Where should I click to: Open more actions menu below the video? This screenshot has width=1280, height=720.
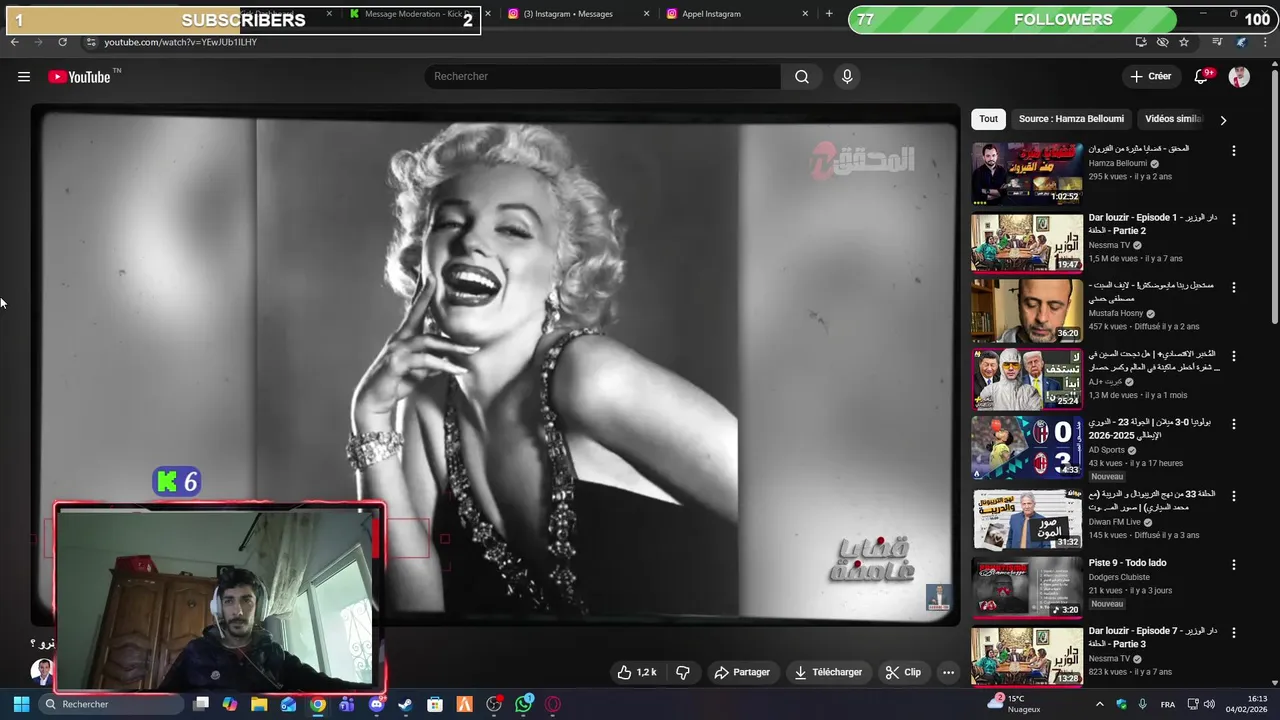pos(948,672)
